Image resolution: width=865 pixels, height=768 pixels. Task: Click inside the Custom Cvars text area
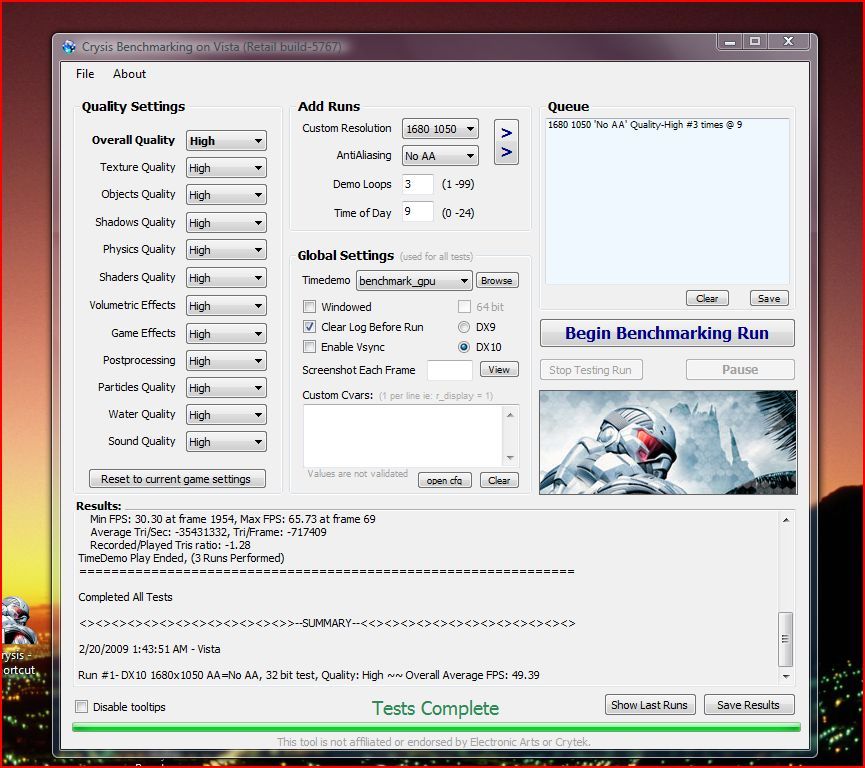point(403,436)
